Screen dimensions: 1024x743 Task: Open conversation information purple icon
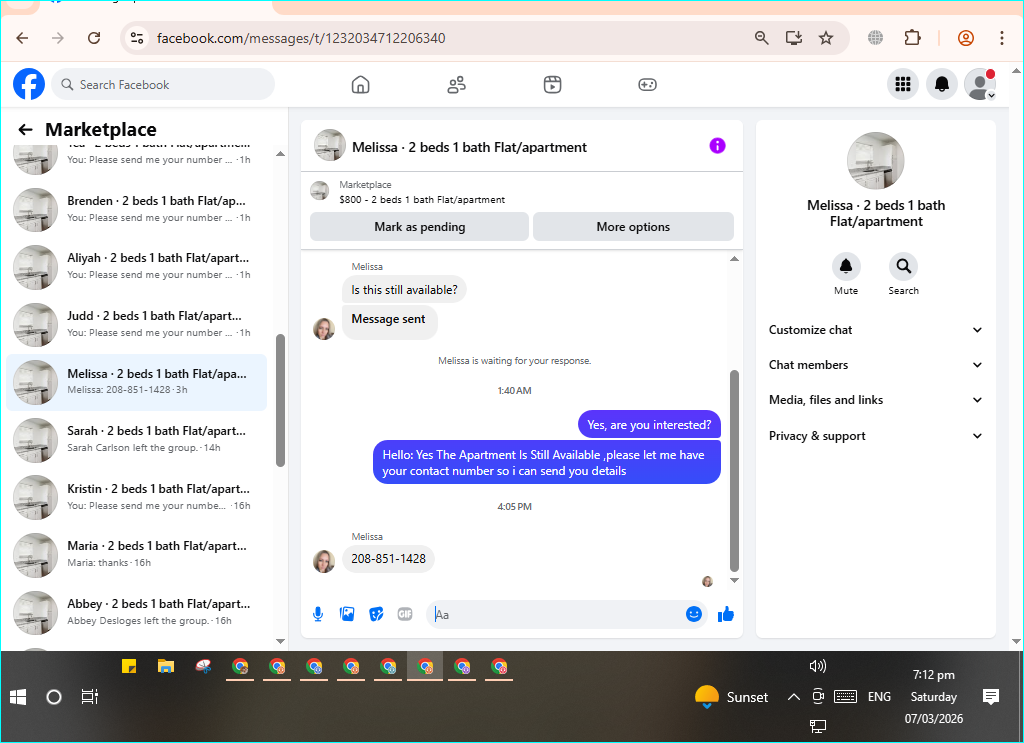coord(717,146)
